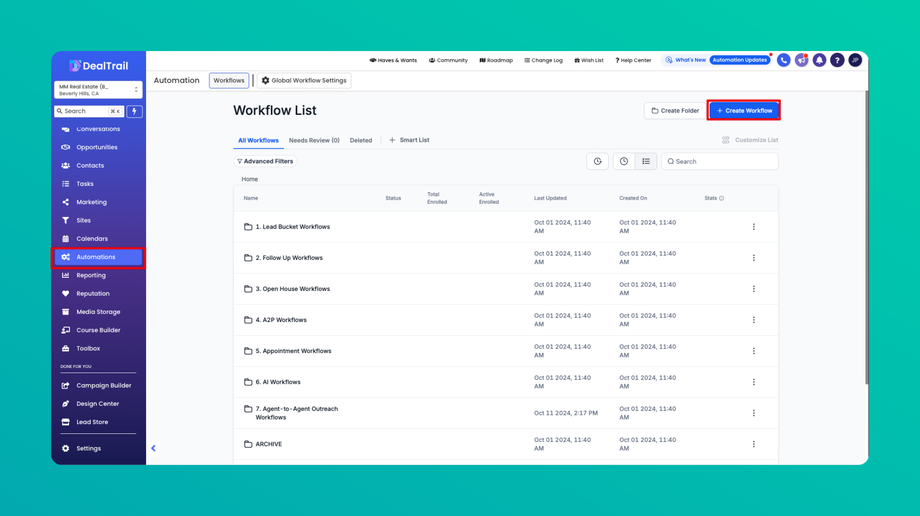Click Create Folder button

tap(675, 110)
